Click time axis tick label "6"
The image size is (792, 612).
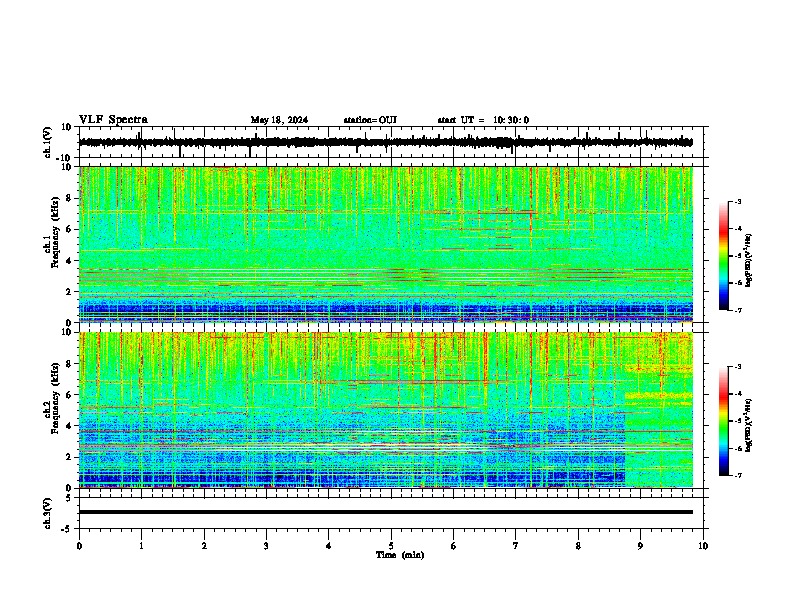(454, 546)
